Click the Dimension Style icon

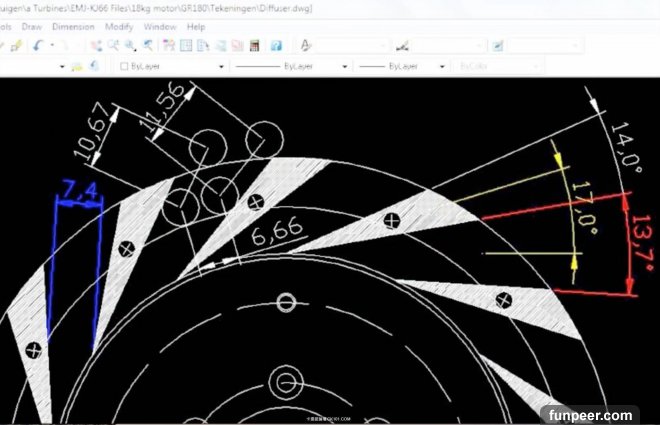[403, 46]
